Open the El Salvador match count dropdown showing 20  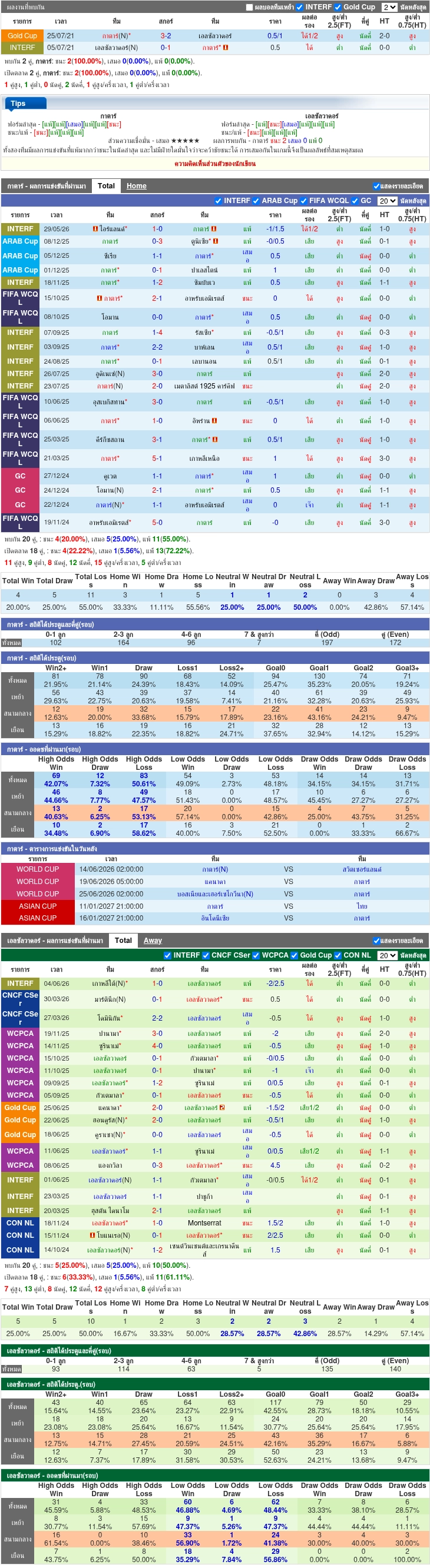(387, 955)
